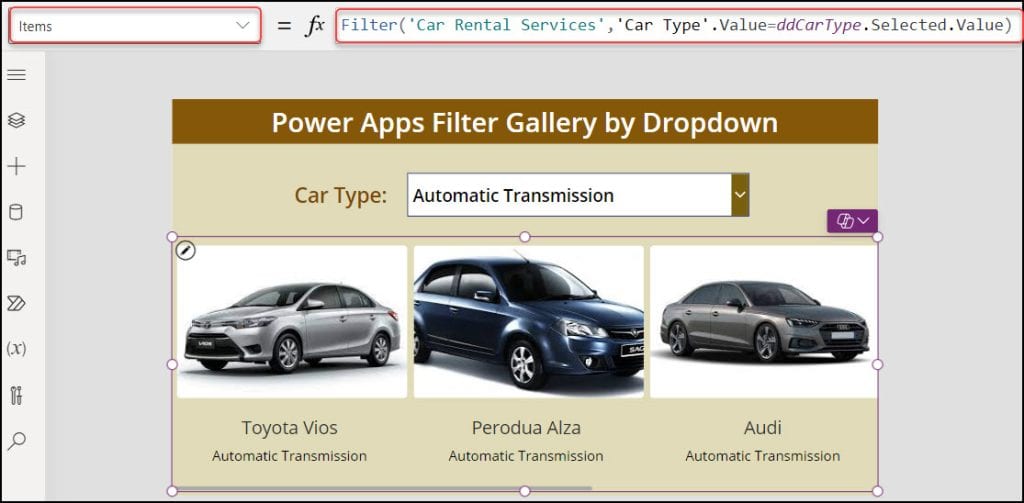
Task: Click the gallery's top-center resize handle
Action: coord(525,236)
